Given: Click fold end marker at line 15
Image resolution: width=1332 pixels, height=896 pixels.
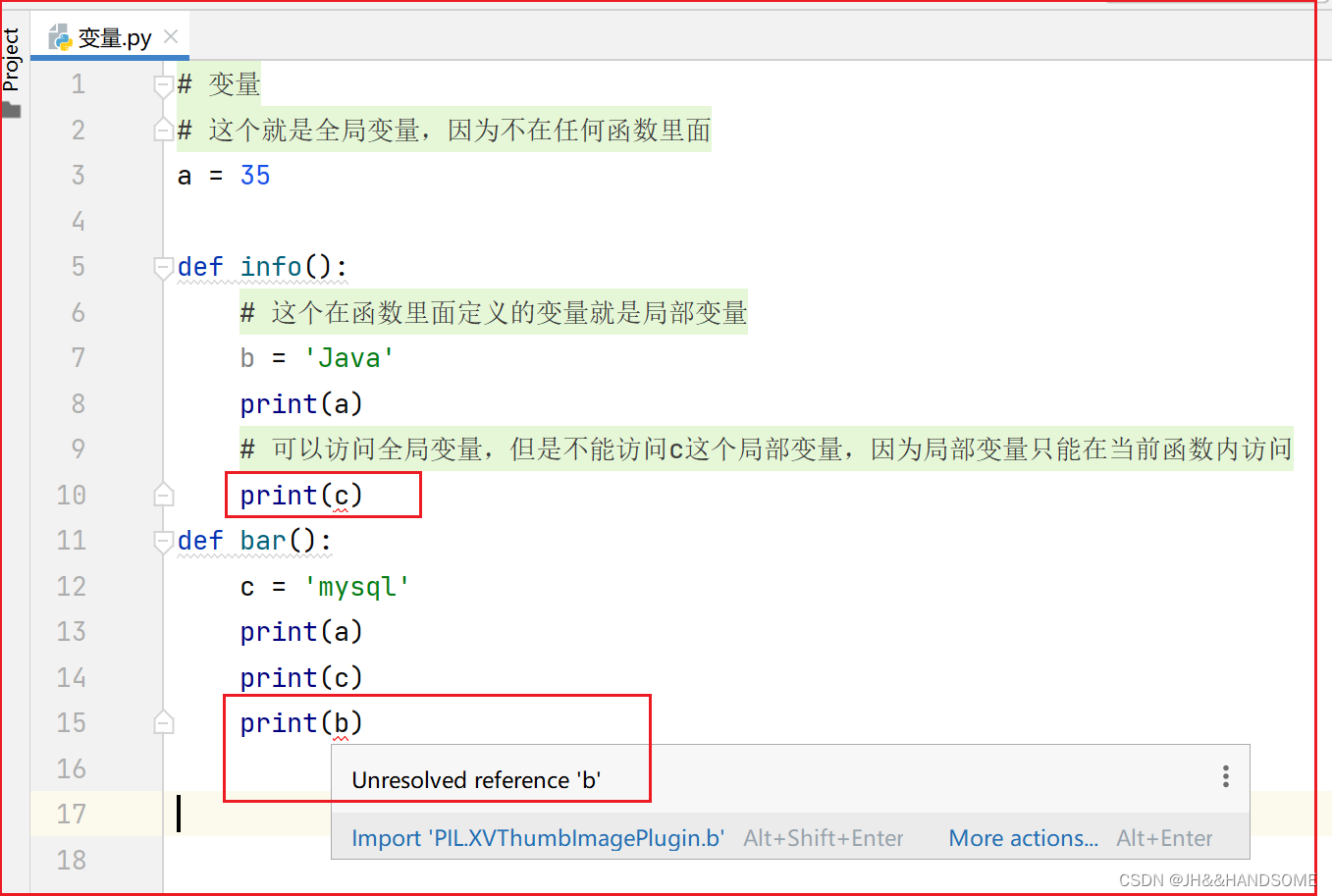Looking at the screenshot, I should pos(164,723).
